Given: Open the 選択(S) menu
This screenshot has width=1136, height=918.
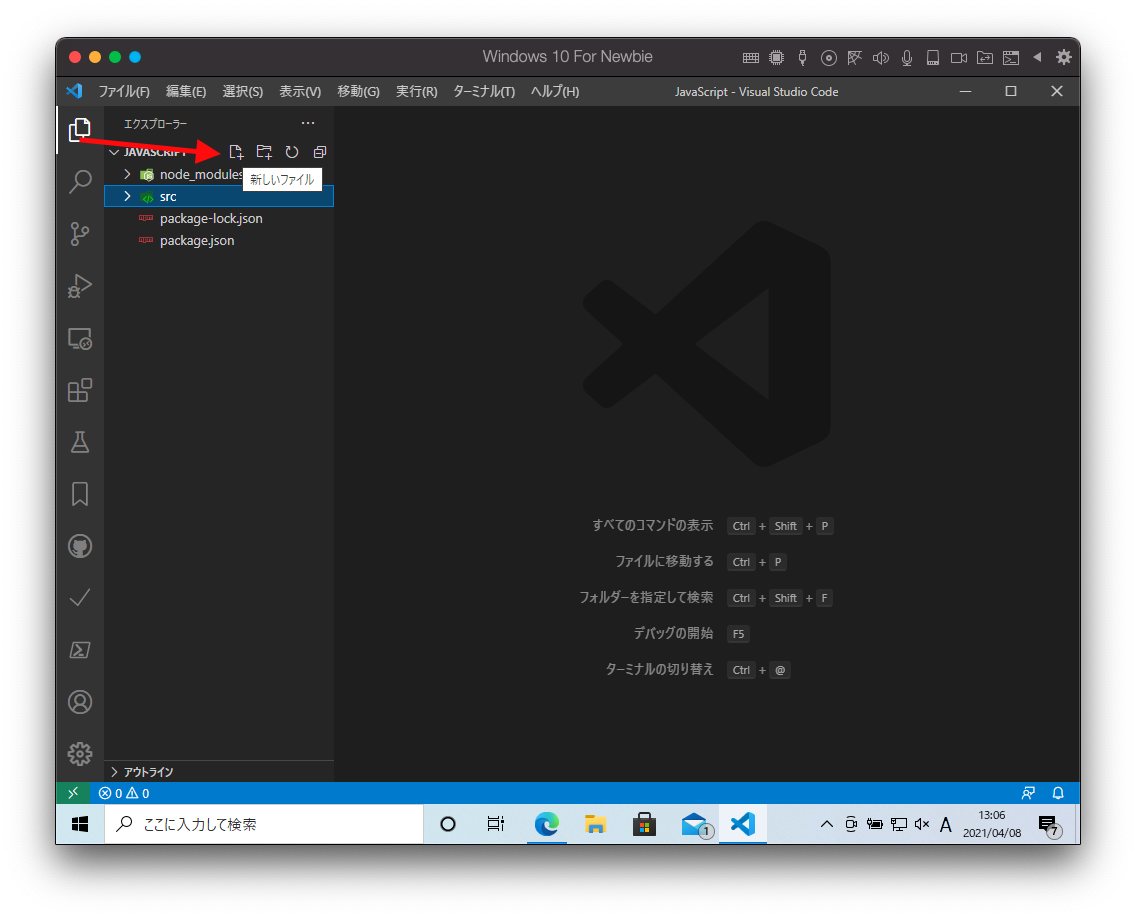Looking at the screenshot, I should coord(243,91).
